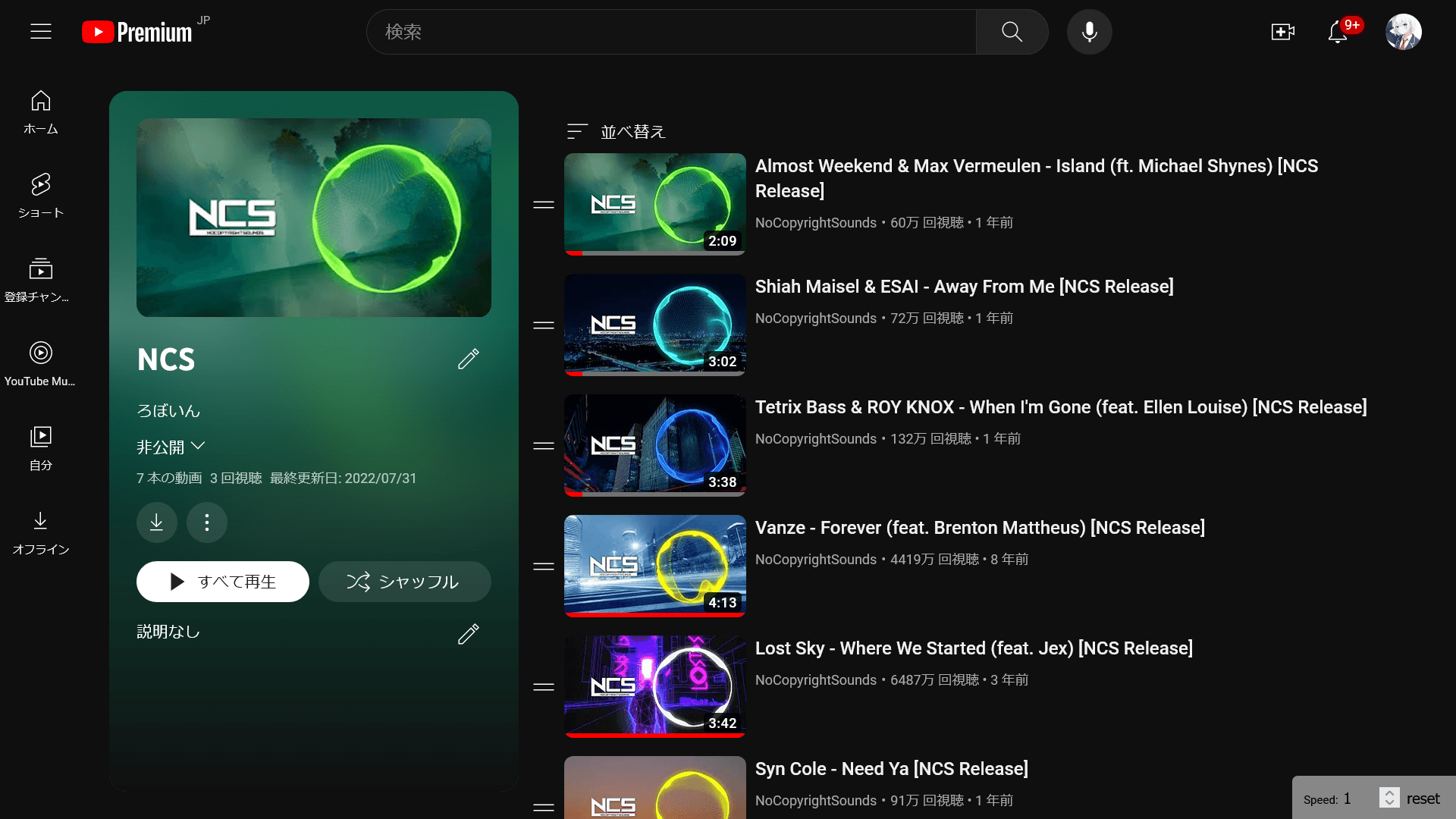Open 登録チャンネル subscriptions in sidebar
This screenshot has height=819, width=1456.
pyautogui.click(x=41, y=280)
